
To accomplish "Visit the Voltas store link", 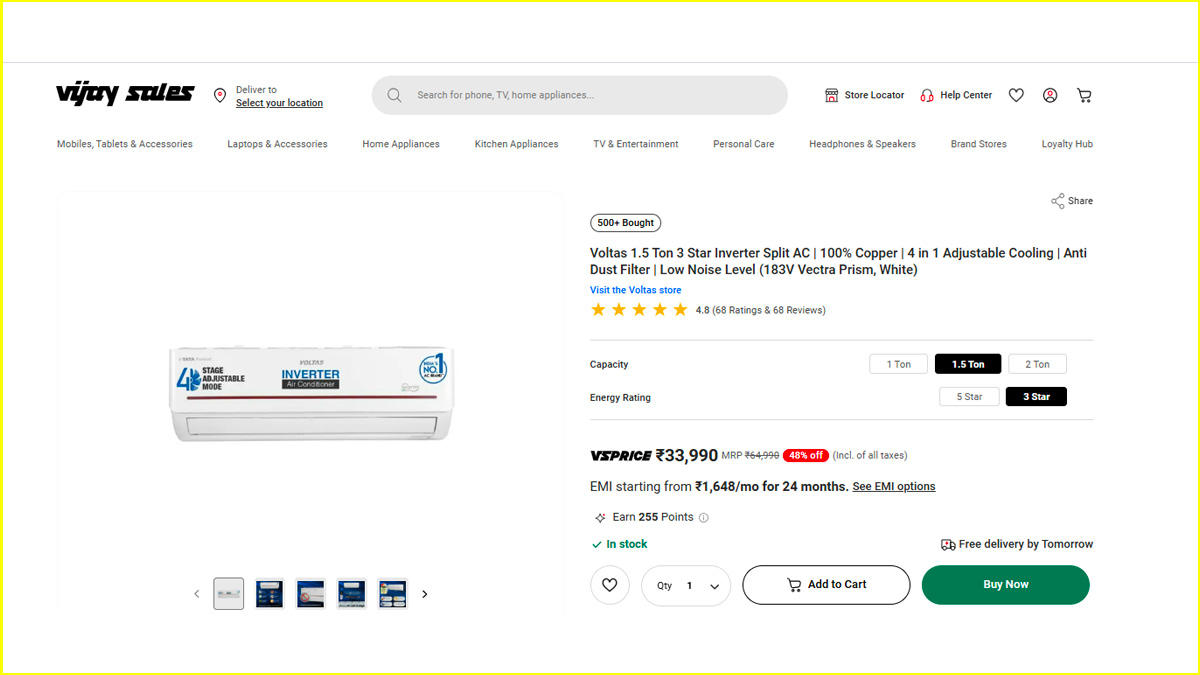I will [x=636, y=290].
